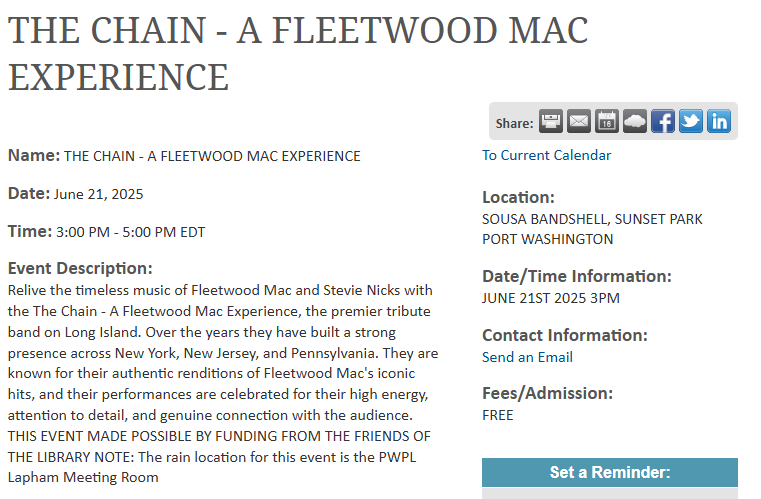Click the PWPL Lapham Meeting Room rain note
Viewport: 761px width, 499px height.
pyautogui.click(x=212, y=467)
